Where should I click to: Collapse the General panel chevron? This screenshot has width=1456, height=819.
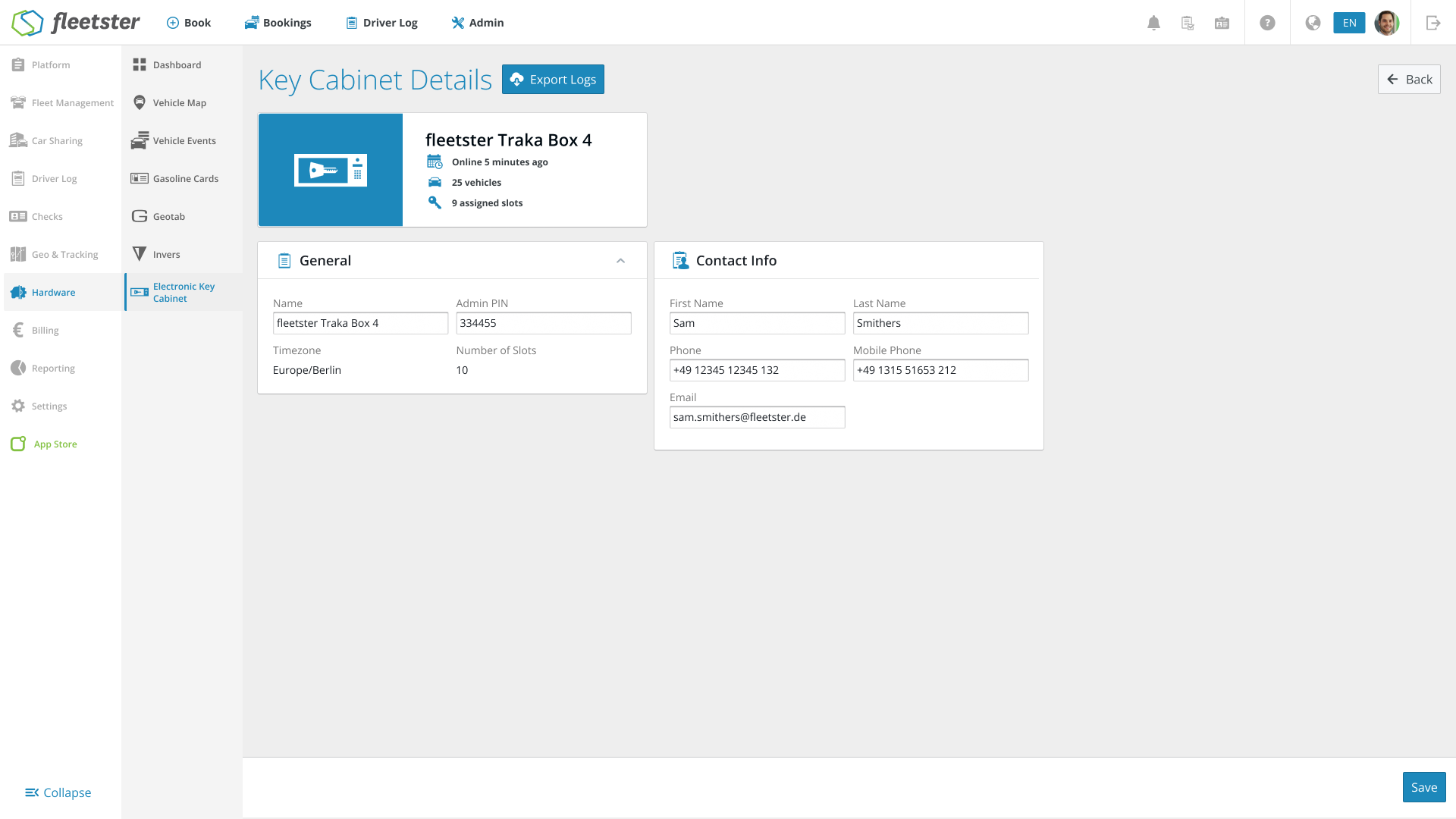point(620,261)
